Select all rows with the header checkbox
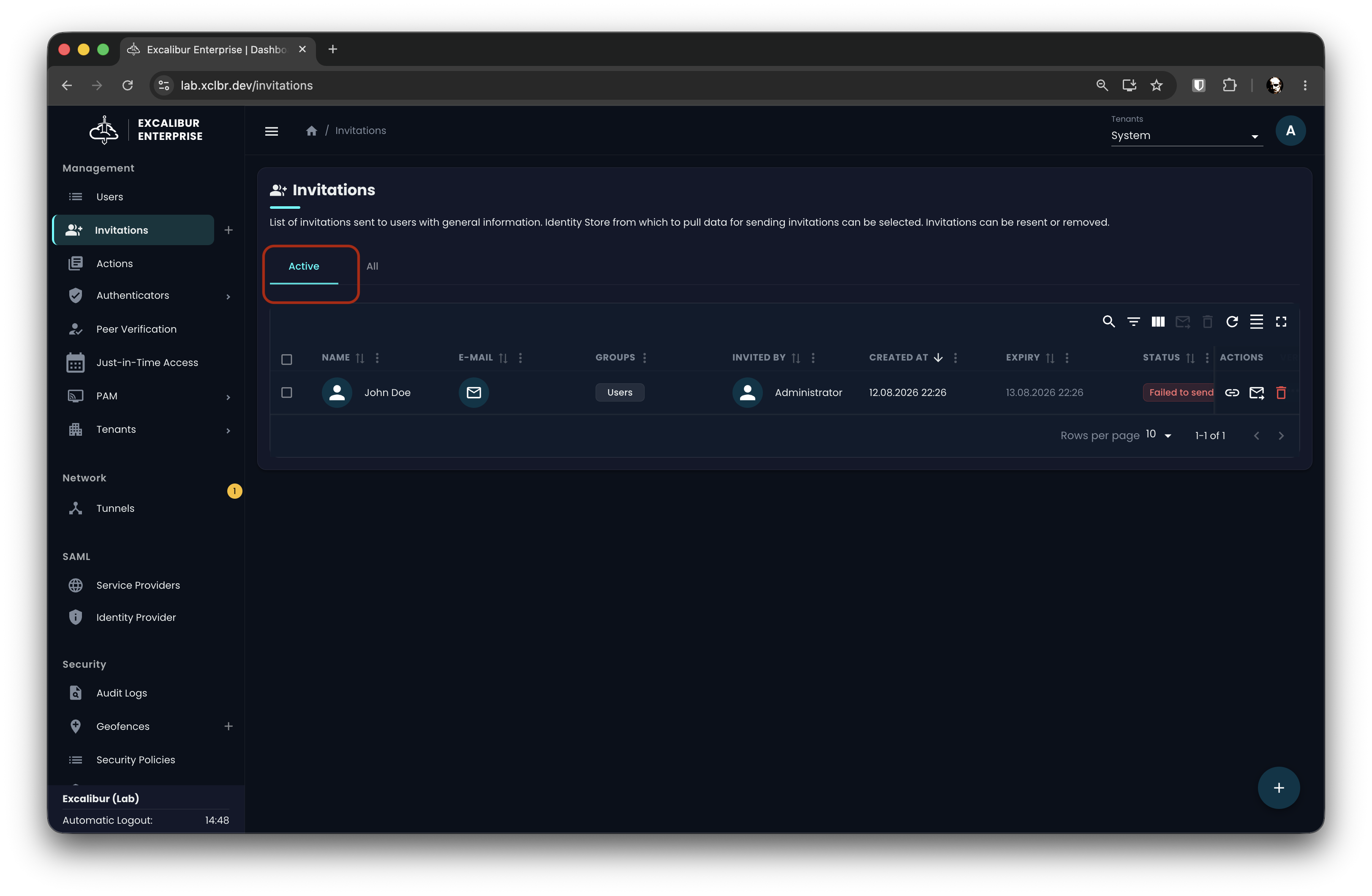Screen dimensions: 1372x896 click(286, 359)
